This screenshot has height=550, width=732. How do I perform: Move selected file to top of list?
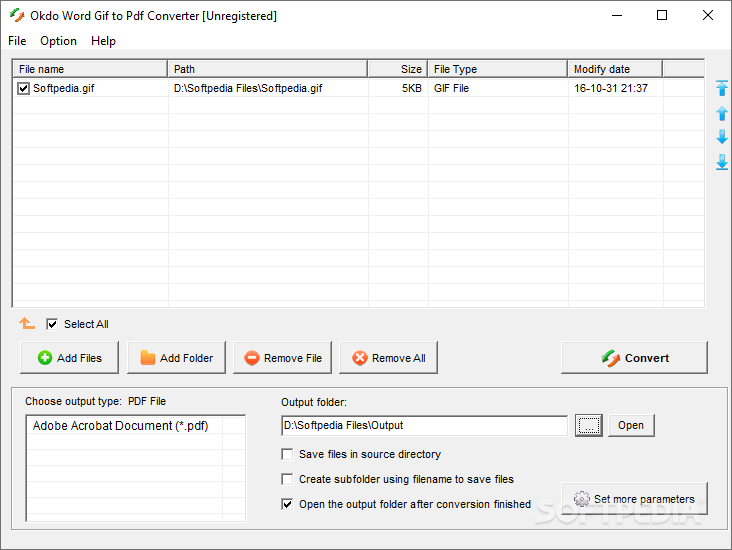tap(722, 88)
